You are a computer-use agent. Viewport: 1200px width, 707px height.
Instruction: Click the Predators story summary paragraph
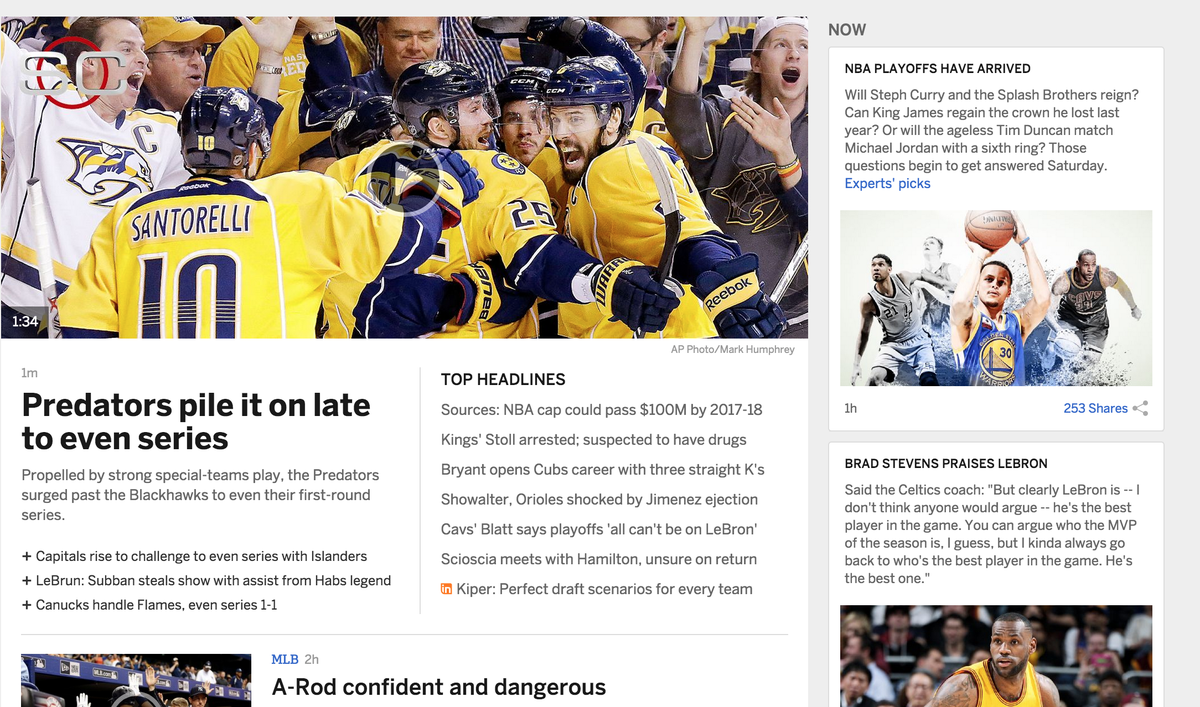[200, 495]
